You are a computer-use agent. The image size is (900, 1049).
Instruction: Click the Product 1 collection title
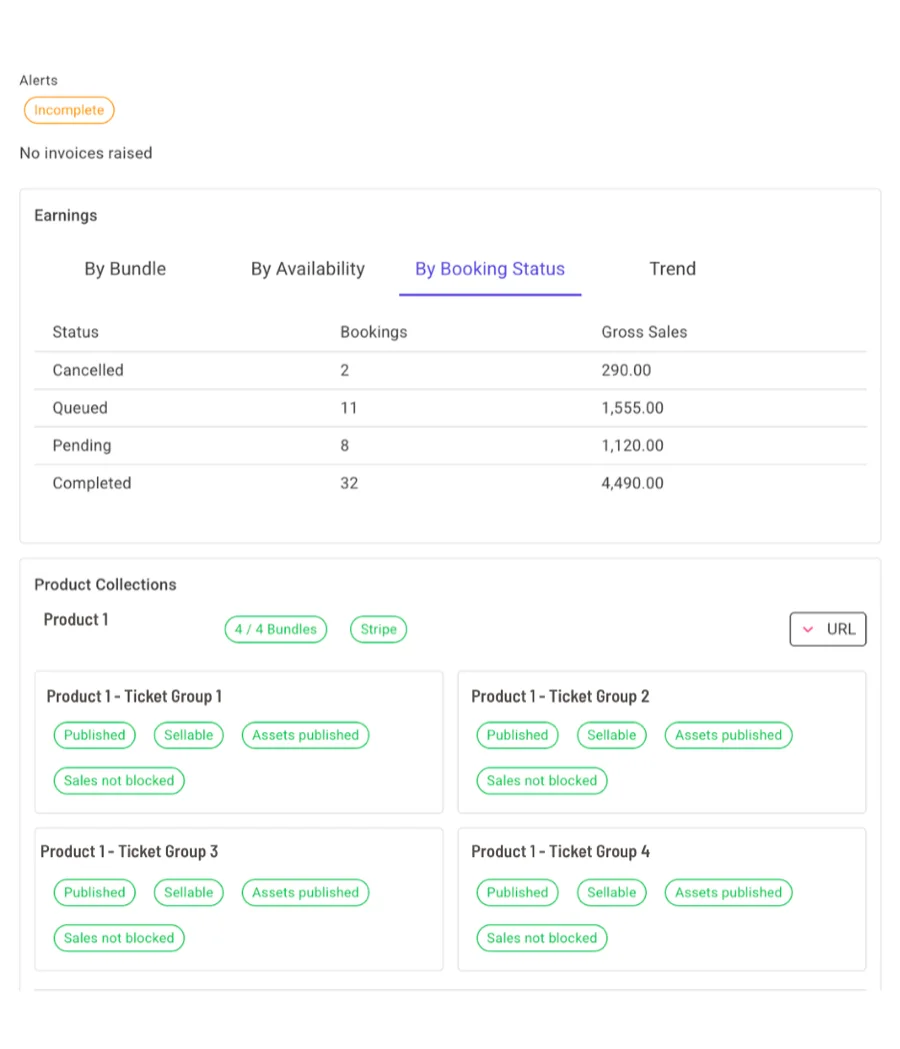(76, 620)
